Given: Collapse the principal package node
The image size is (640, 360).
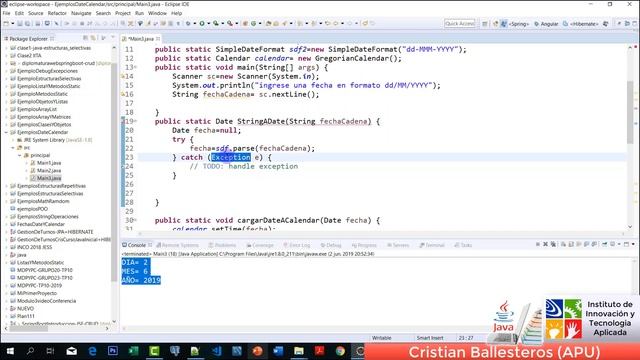Looking at the screenshot, I should (19, 155).
